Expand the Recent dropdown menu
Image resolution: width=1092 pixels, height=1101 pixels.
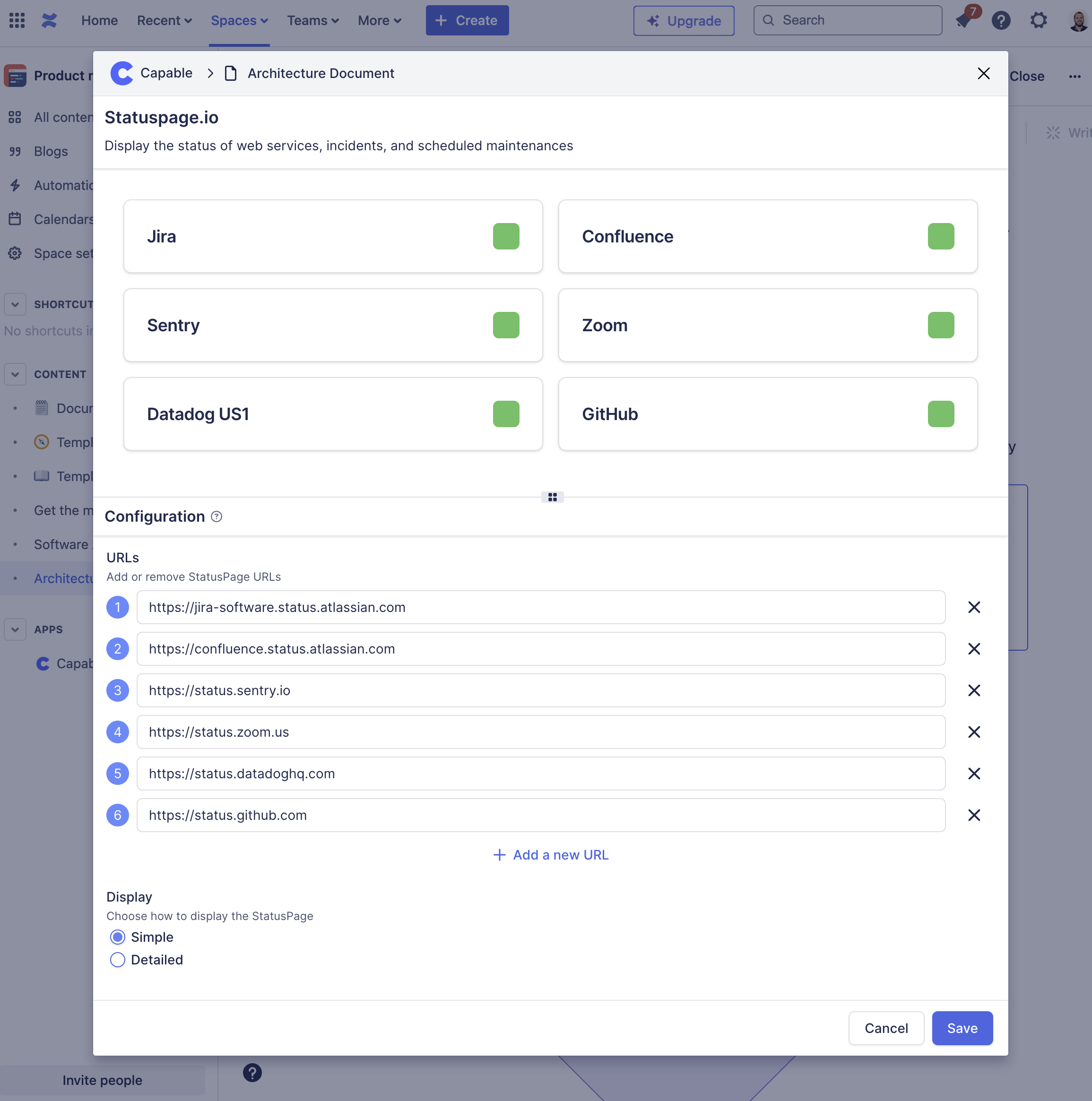click(164, 20)
